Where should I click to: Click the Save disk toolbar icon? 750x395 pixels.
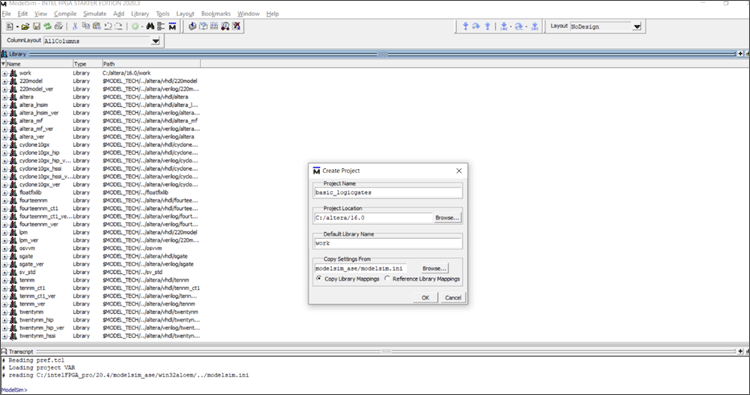(x=36, y=26)
